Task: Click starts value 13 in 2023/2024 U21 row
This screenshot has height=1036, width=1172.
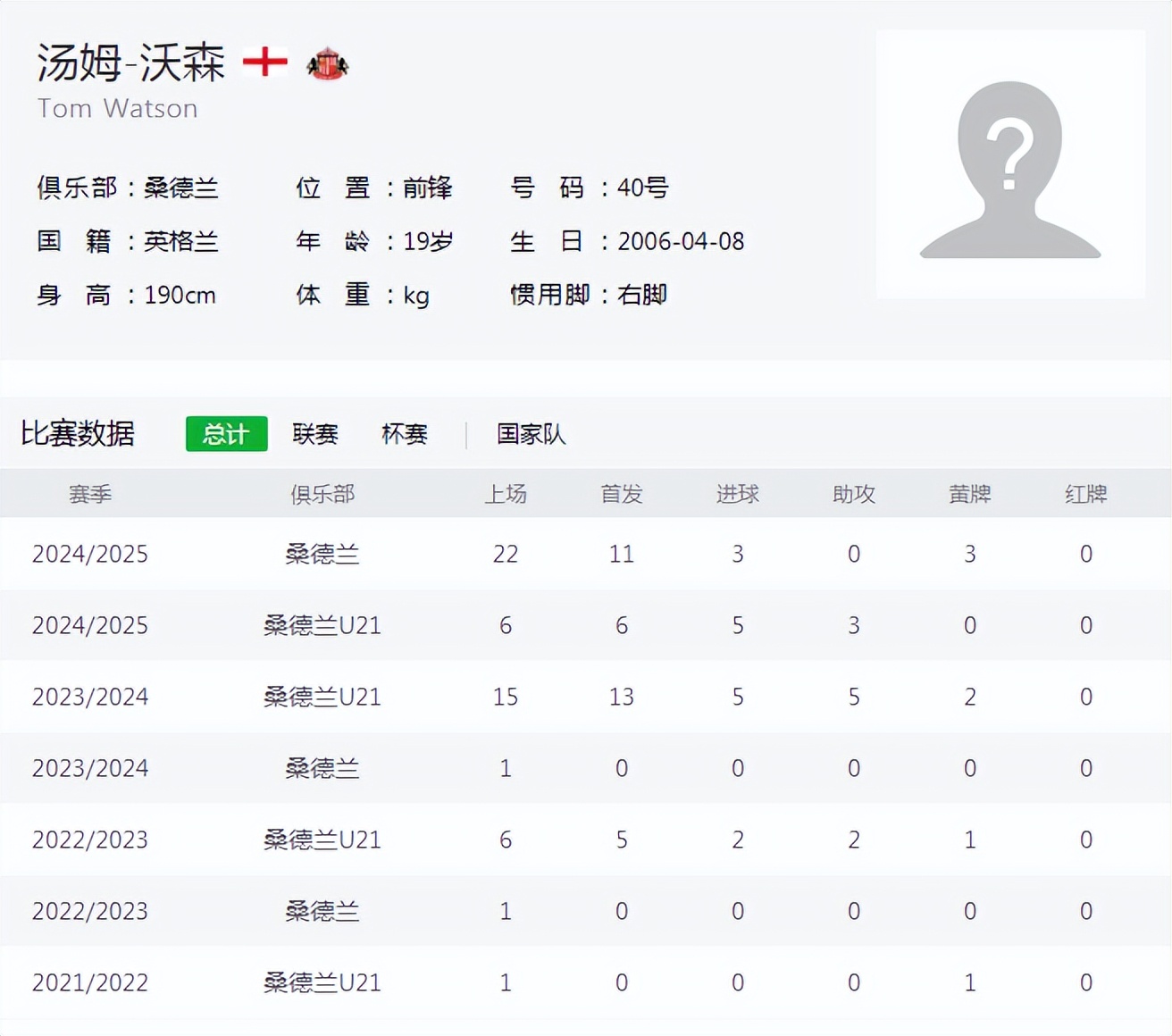Action: point(622,697)
